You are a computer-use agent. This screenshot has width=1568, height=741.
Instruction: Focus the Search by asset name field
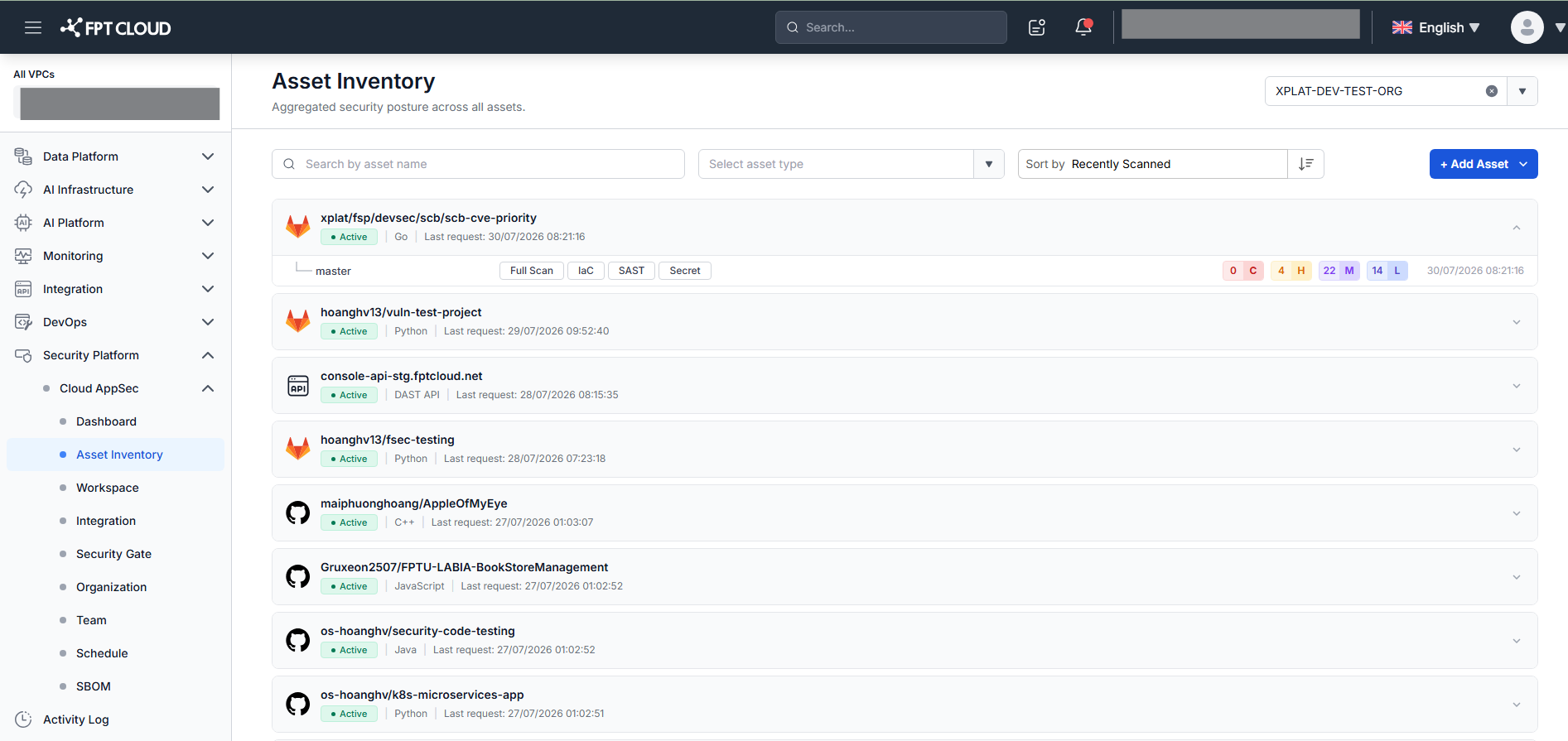(x=478, y=164)
